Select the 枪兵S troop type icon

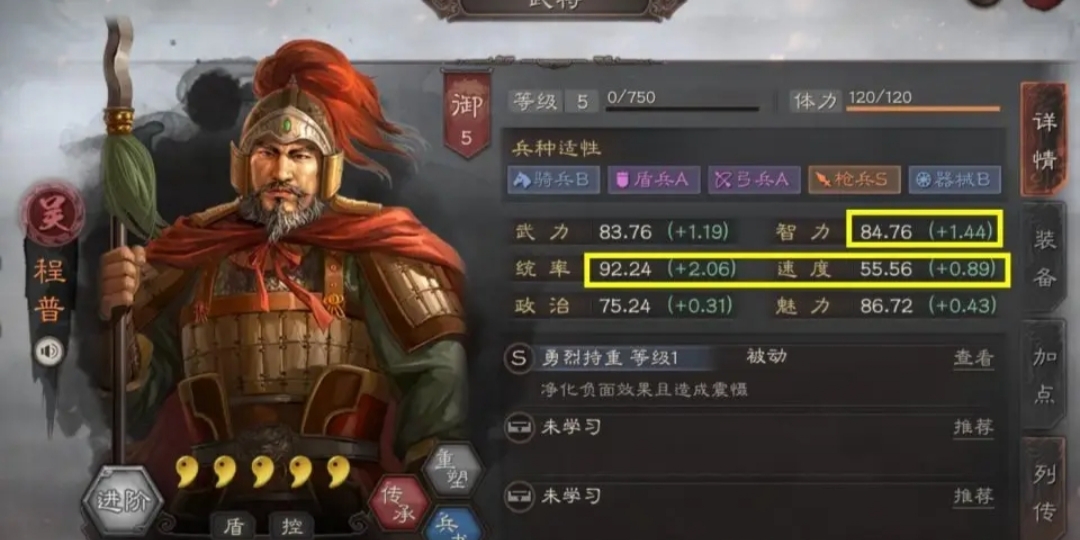(854, 180)
